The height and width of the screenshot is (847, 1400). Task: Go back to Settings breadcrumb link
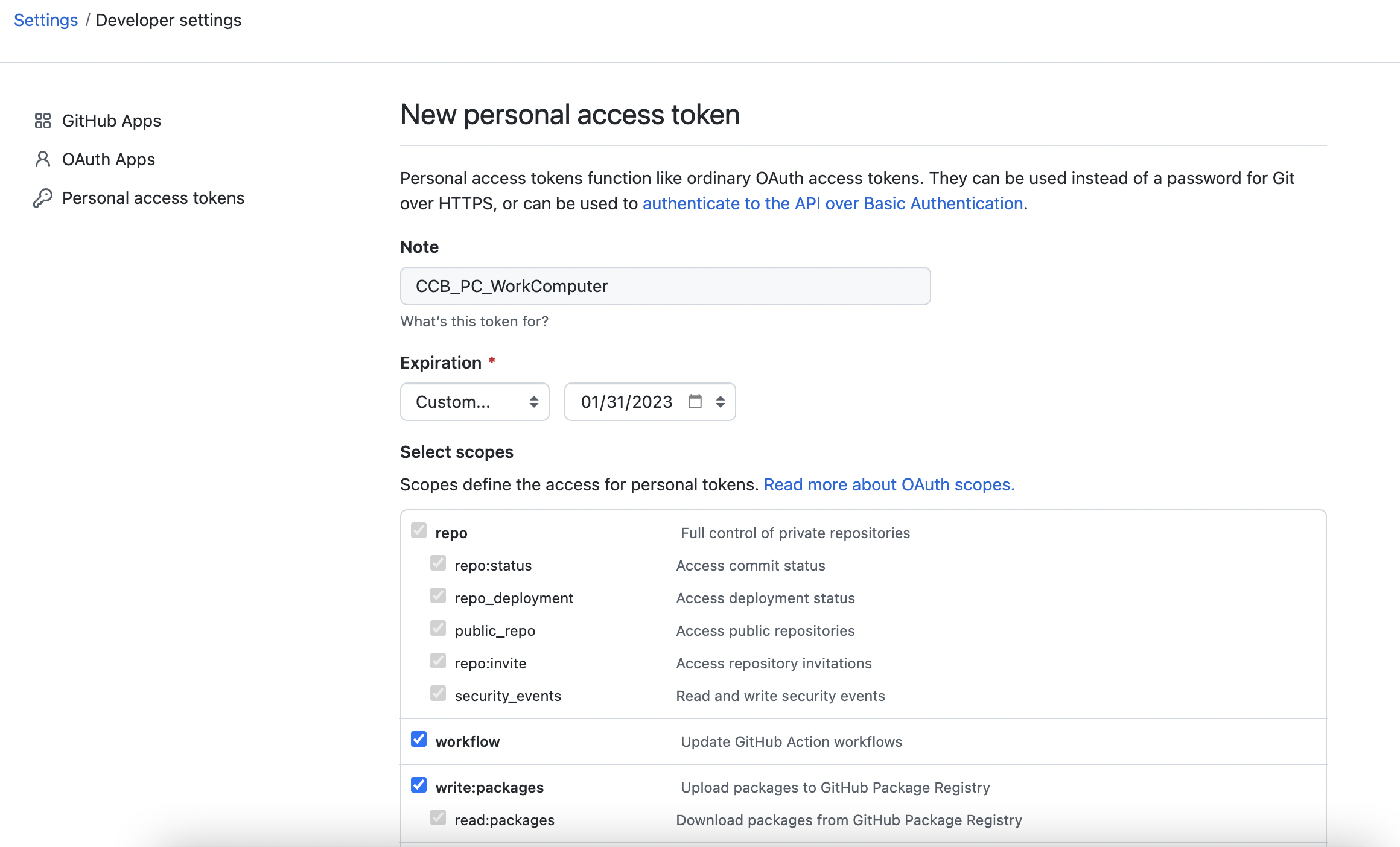[x=46, y=20]
